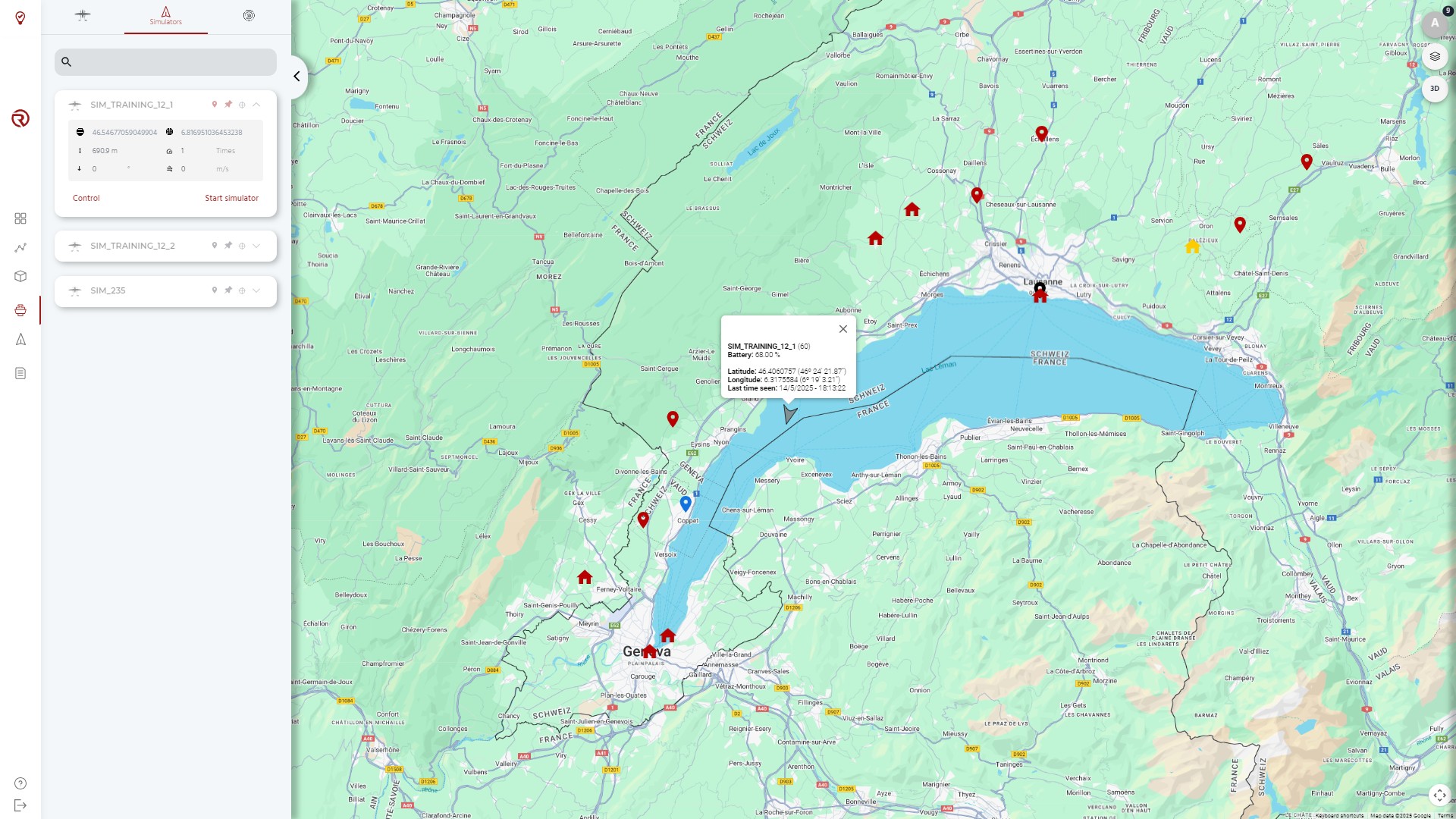
Task: Select house marker overlapping the Geneva label
Action: [x=649, y=651]
